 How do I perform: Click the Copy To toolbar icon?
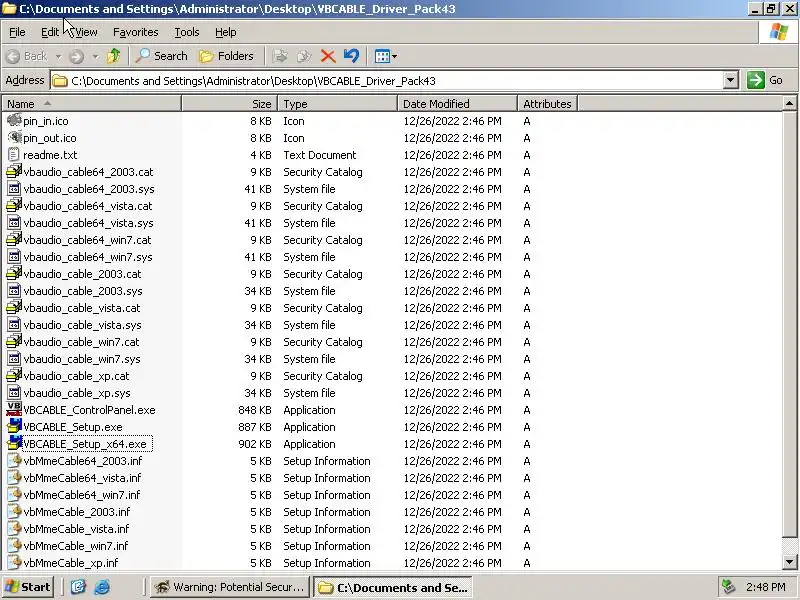point(304,56)
